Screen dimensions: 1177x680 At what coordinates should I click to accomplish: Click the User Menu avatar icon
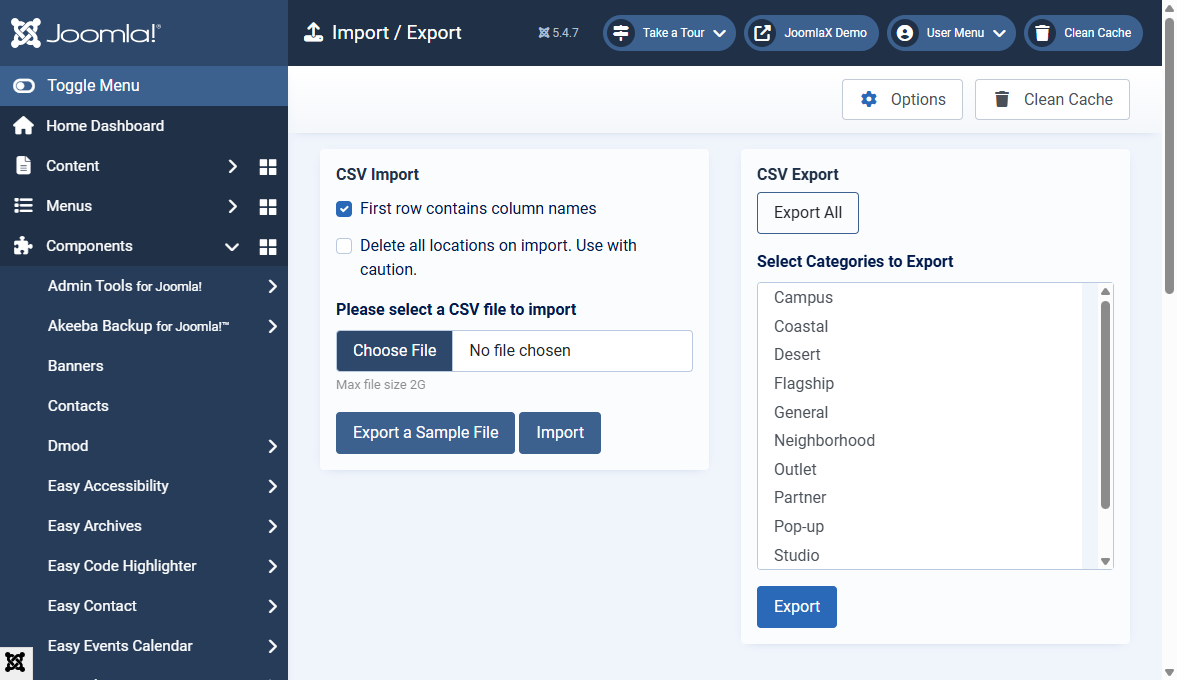(905, 33)
